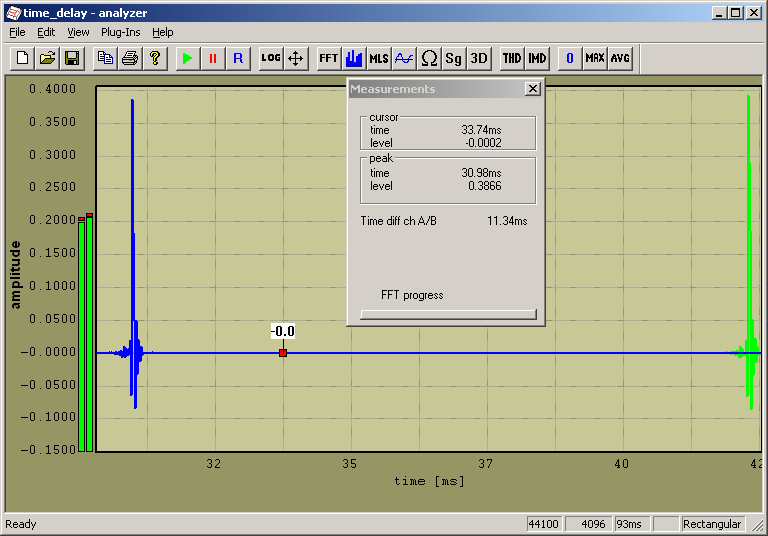Toggle the AVG averaging button
The width and height of the screenshot is (768, 536).
[x=620, y=58]
